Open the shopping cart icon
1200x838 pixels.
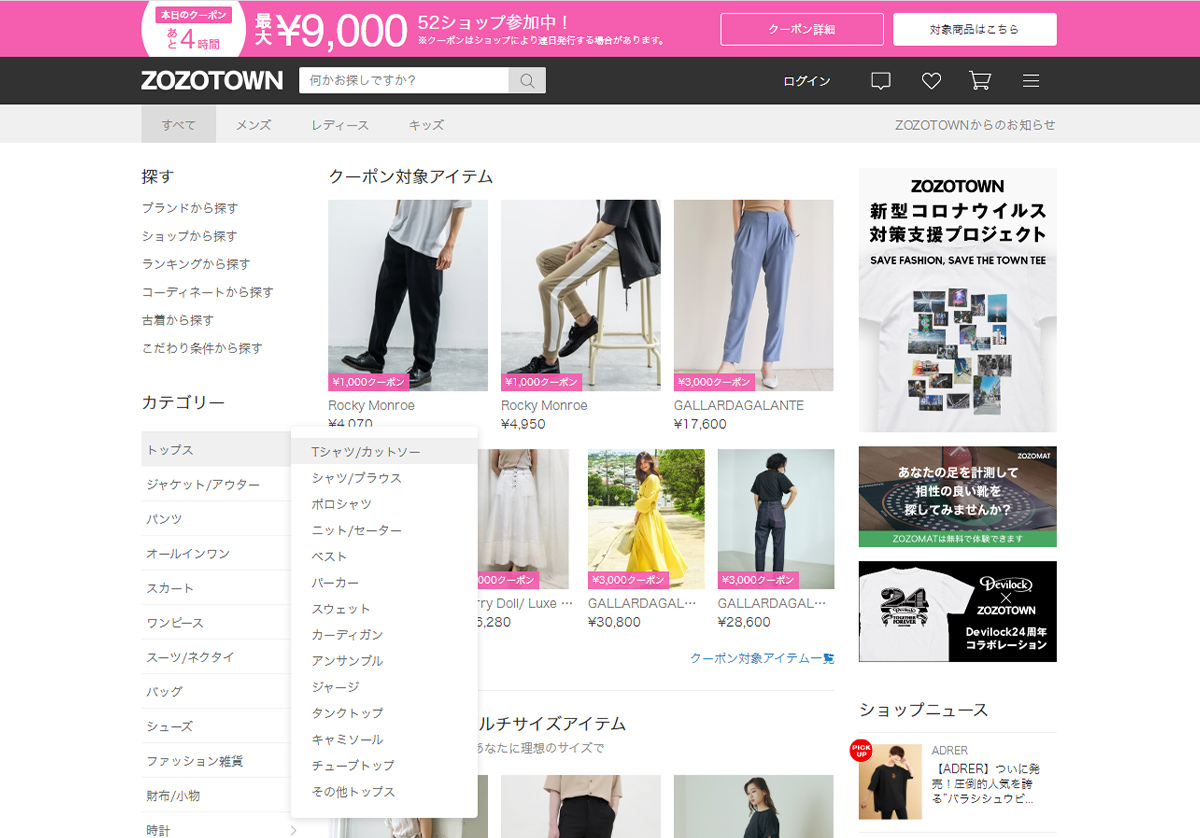980,81
